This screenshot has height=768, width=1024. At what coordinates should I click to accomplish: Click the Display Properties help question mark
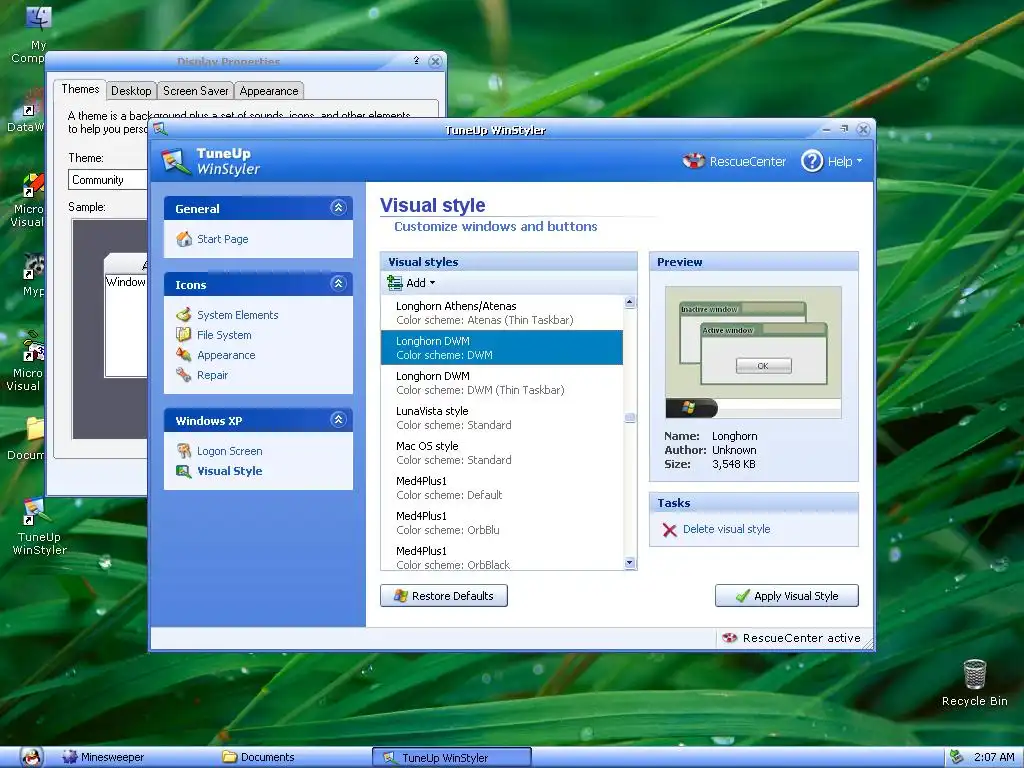coord(416,61)
